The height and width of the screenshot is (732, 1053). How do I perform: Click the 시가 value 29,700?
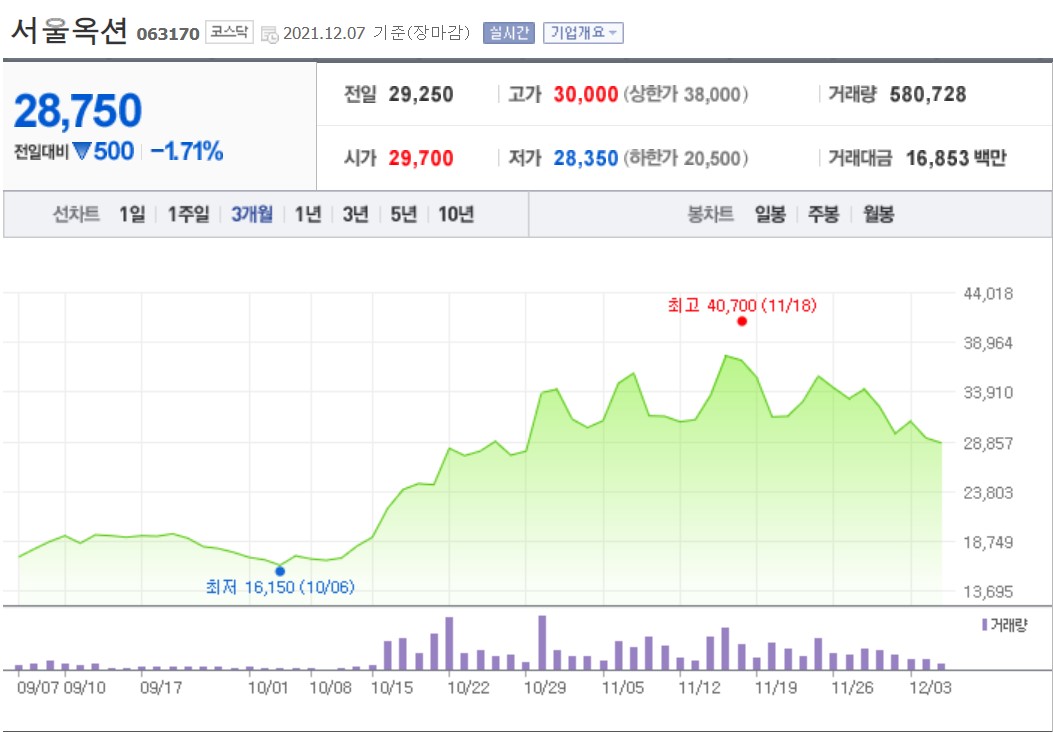(x=421, y=158)
